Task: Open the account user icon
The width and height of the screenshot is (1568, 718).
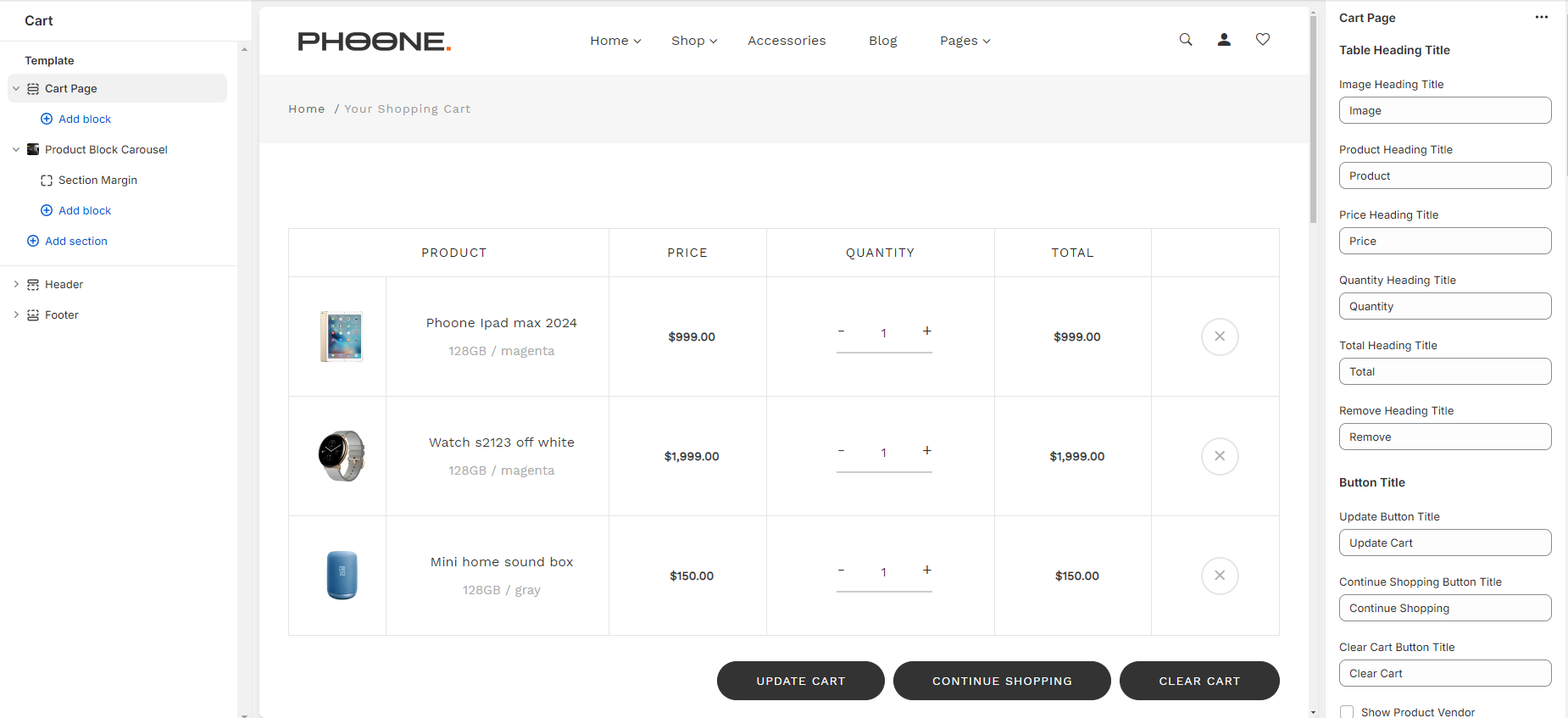Action: tap(1224, 40)
